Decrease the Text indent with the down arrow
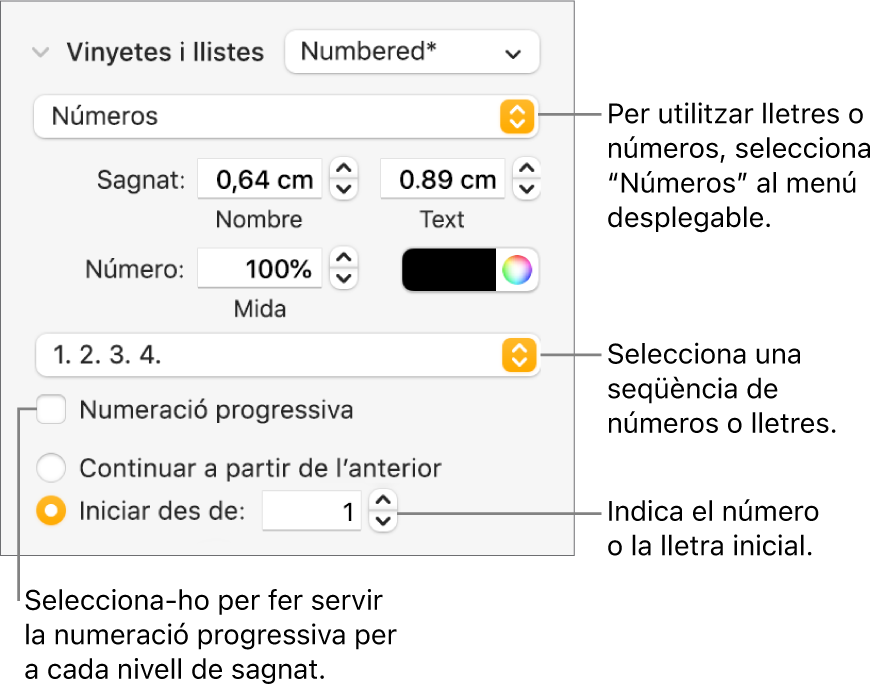This screenshot has width=886, height=697. 527,189
